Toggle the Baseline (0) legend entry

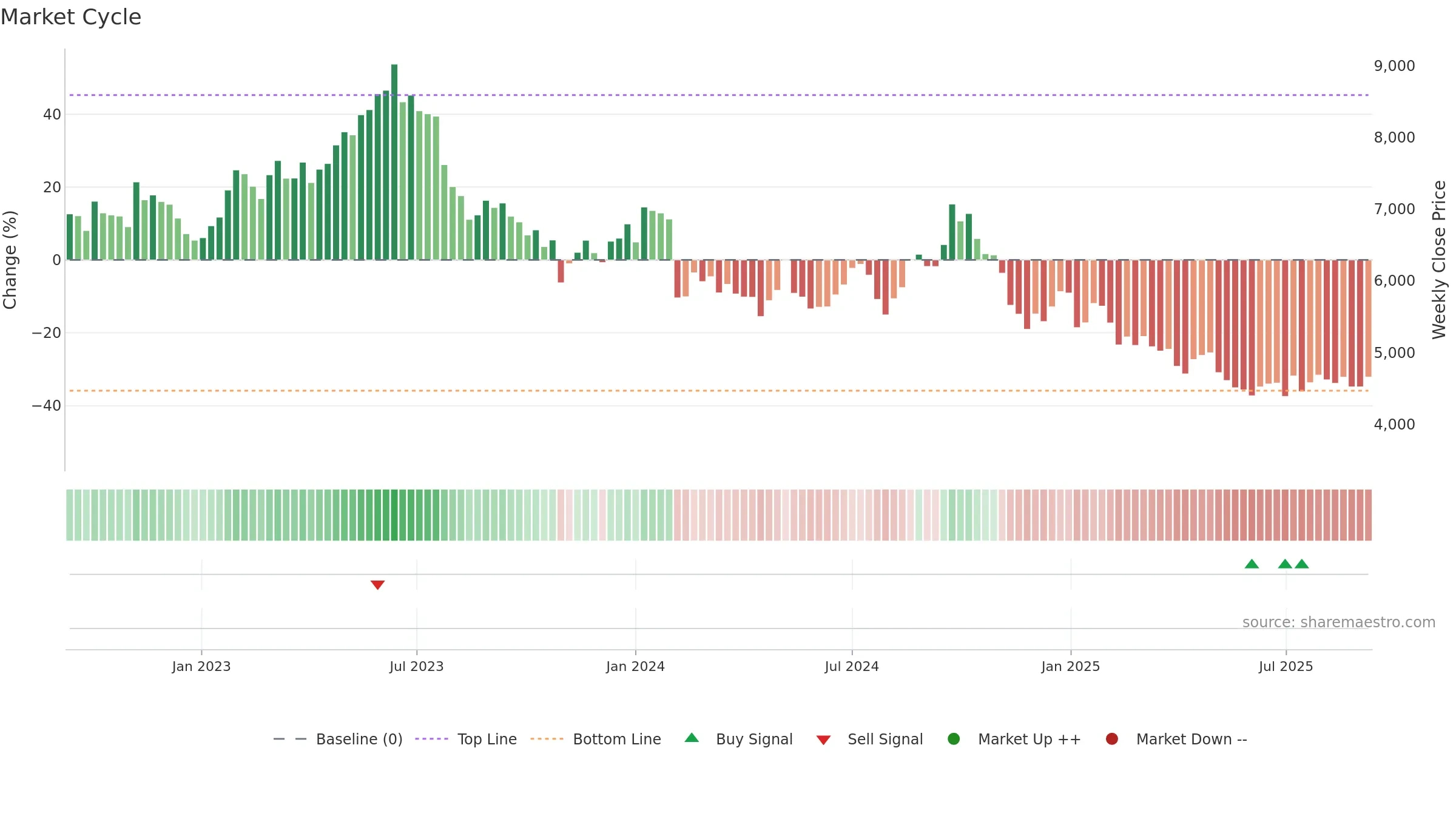(338, 739)
